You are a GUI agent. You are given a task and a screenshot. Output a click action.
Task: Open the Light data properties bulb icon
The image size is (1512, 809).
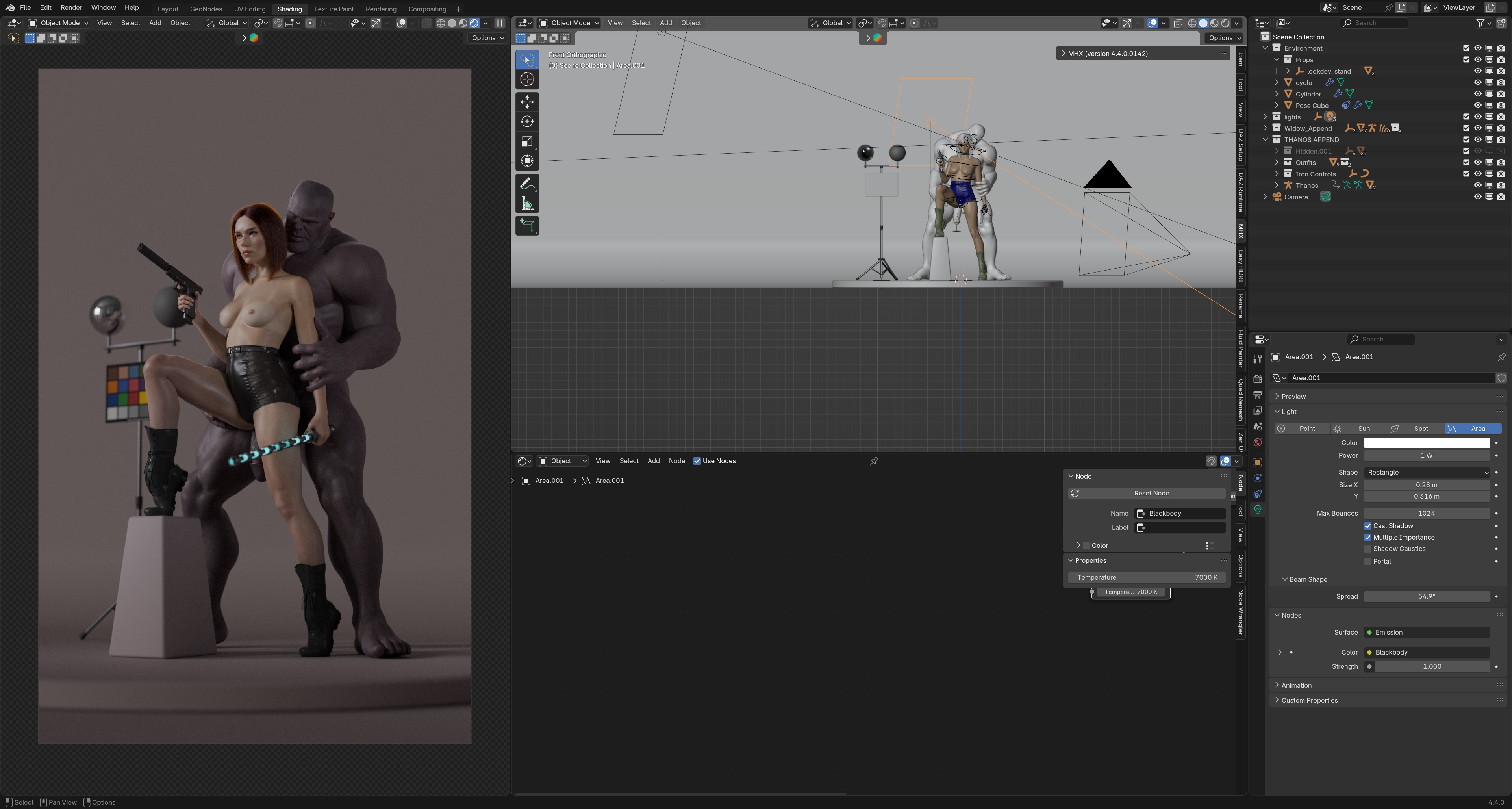coord(1257,510)
